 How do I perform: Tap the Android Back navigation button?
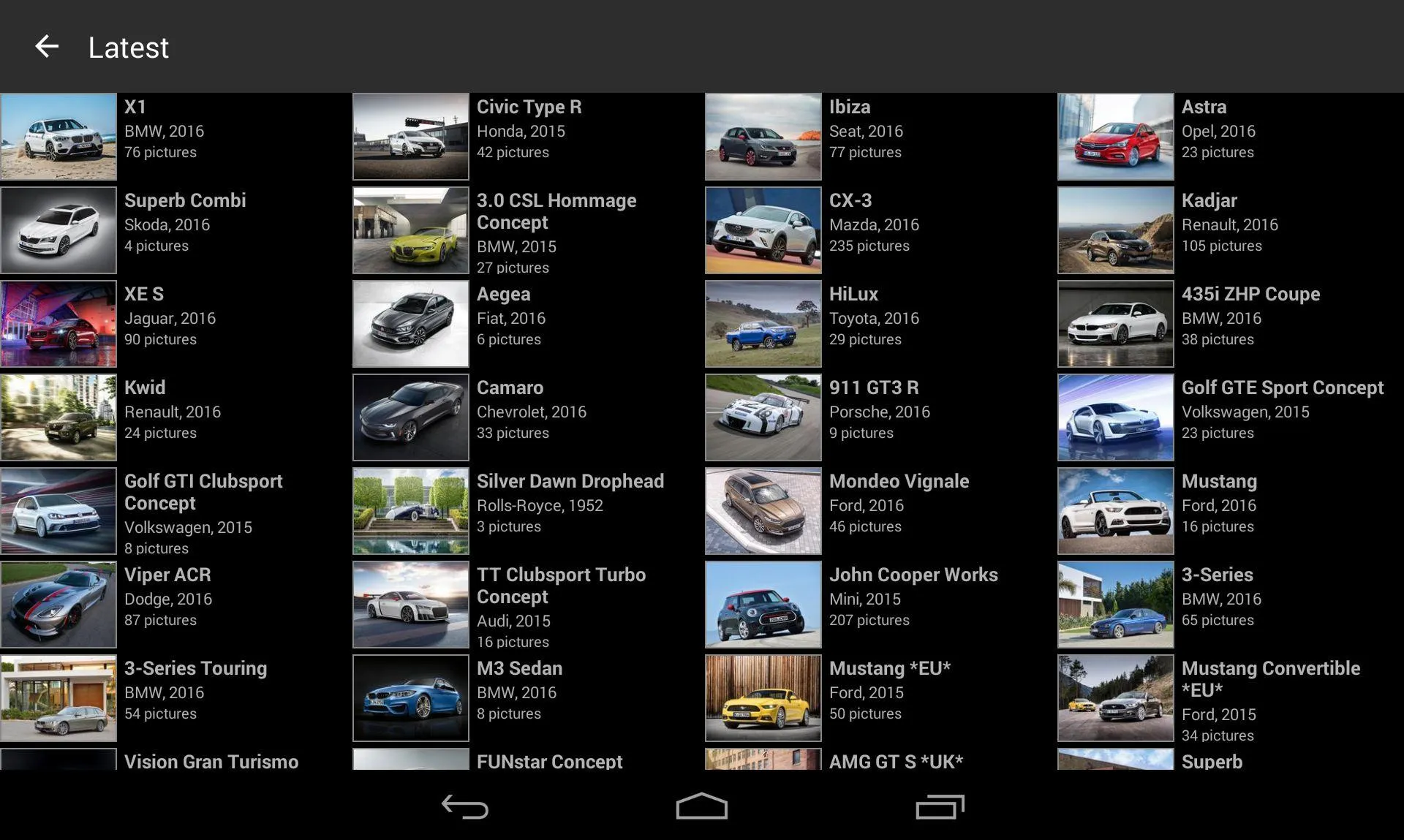pos(465,806)
